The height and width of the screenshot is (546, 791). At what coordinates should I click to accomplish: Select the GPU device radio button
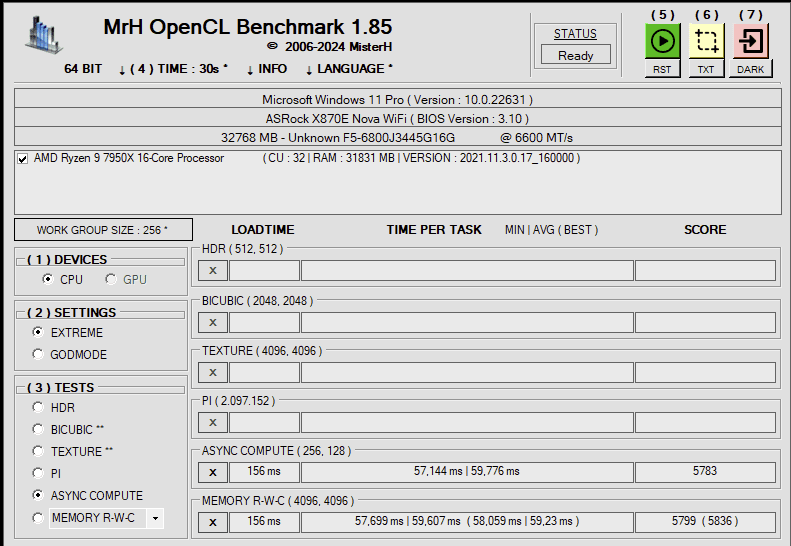(111, 279)
